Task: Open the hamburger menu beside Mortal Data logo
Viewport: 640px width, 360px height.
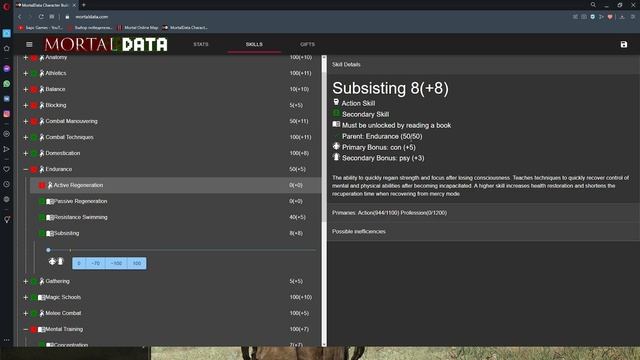Action: click(29, 44)
